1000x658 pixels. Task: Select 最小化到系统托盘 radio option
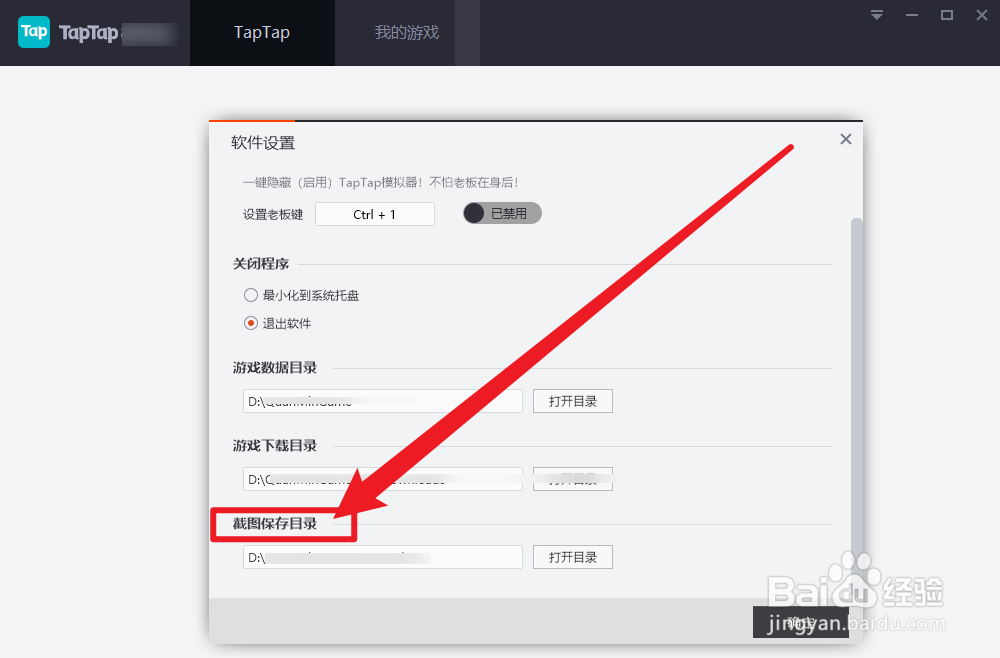click(251, 295)
